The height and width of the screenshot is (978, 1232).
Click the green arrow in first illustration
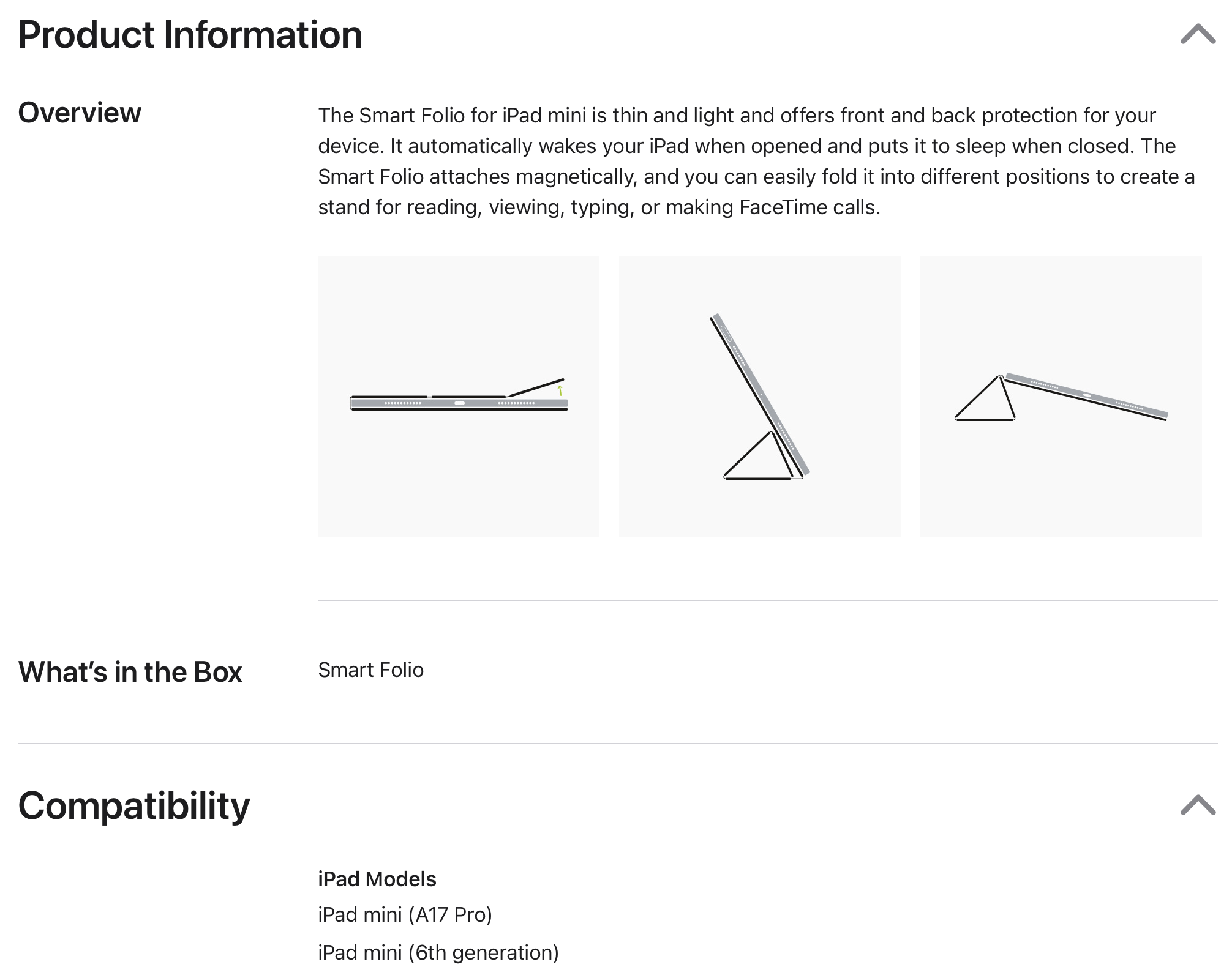click(x=560, y=390)
